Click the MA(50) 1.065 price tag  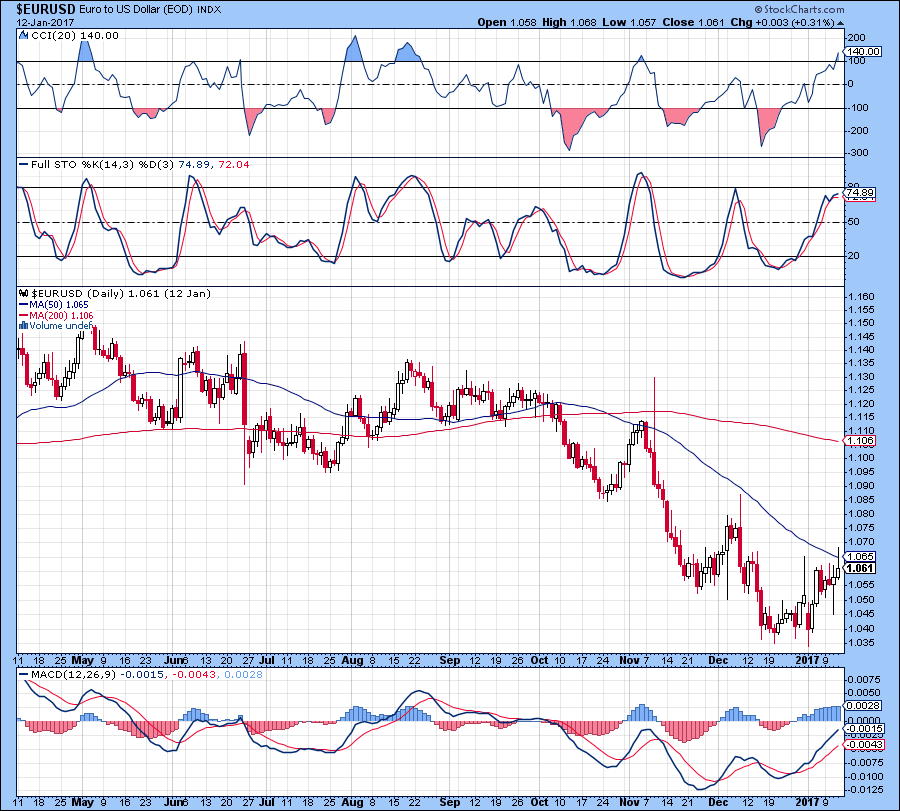860,556
